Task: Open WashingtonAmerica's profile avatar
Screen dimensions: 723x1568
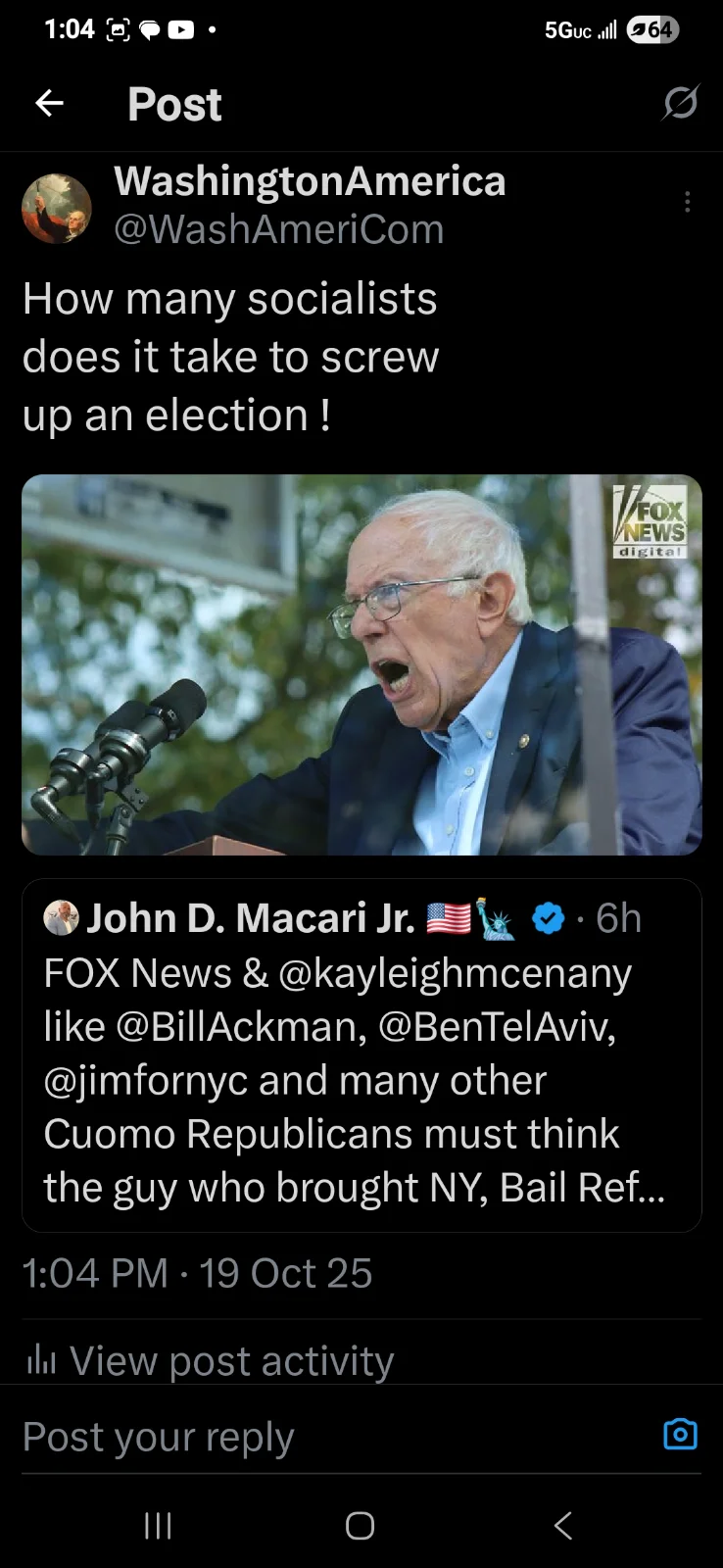Action: (57, 208)
